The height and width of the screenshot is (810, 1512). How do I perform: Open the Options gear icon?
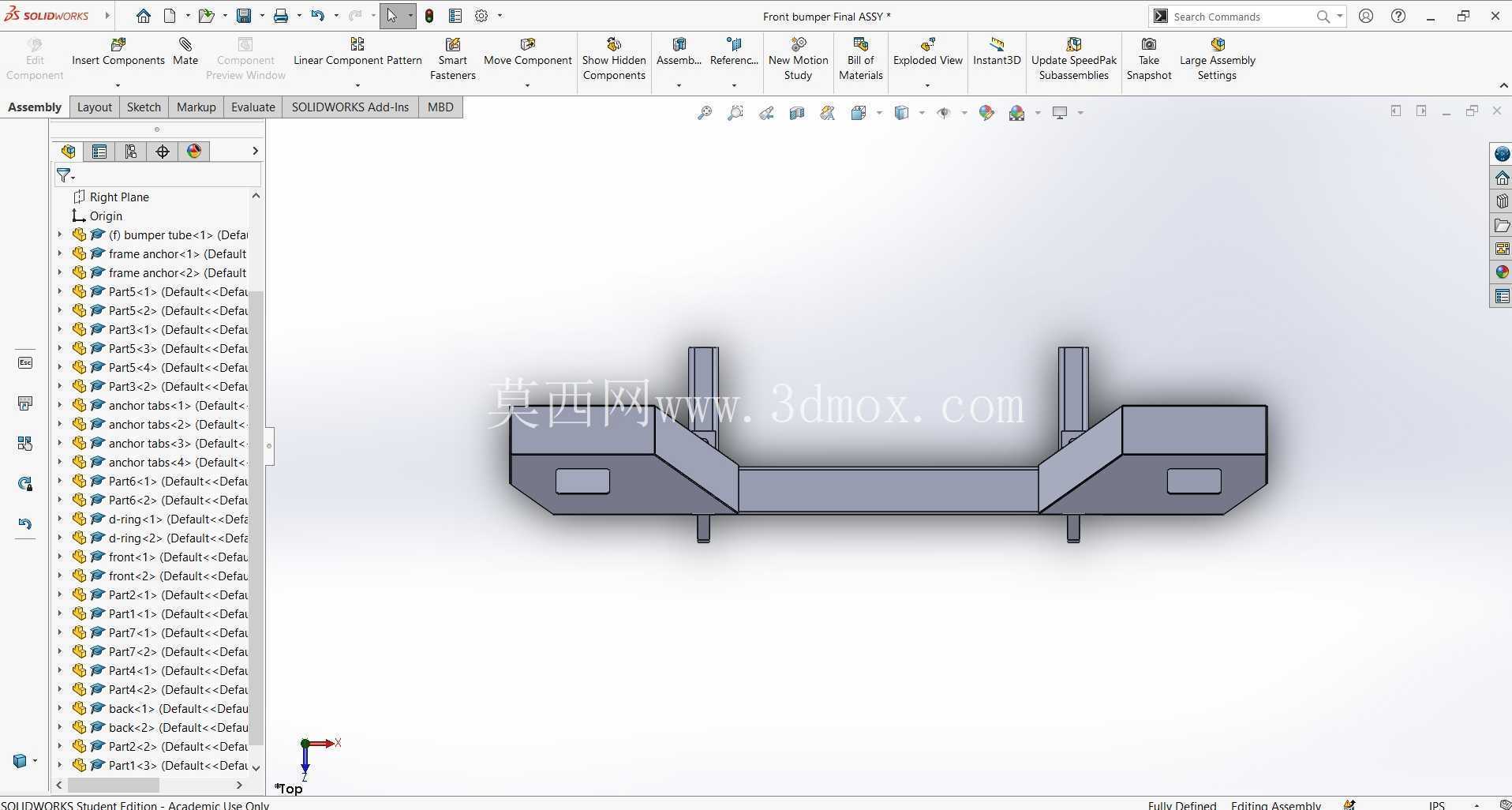(481, 16)
